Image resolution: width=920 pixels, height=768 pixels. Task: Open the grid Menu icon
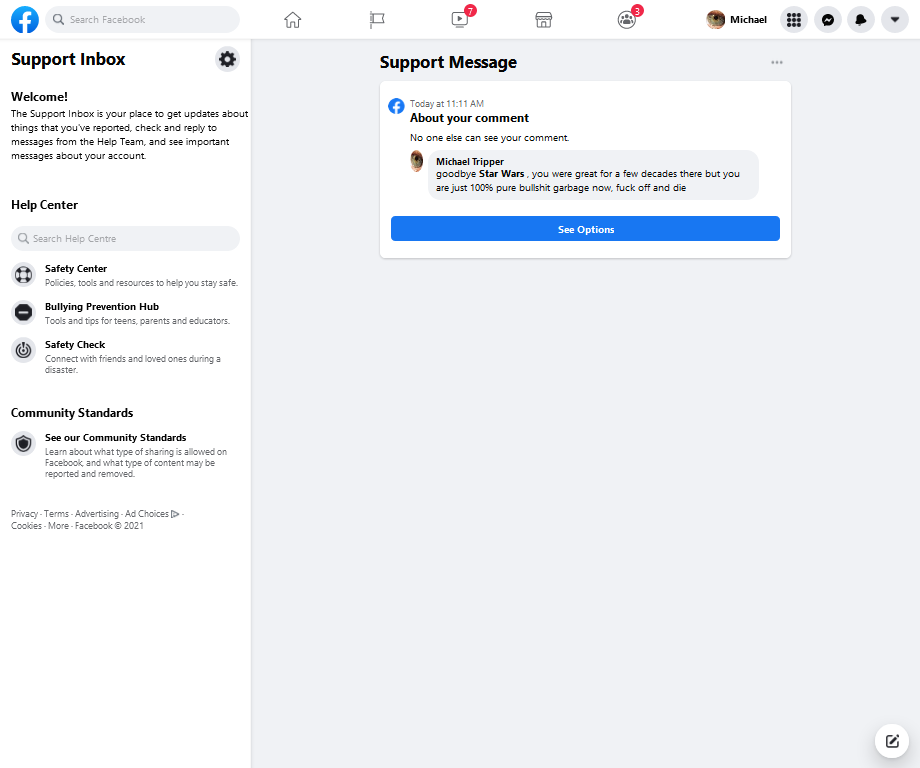794,19
